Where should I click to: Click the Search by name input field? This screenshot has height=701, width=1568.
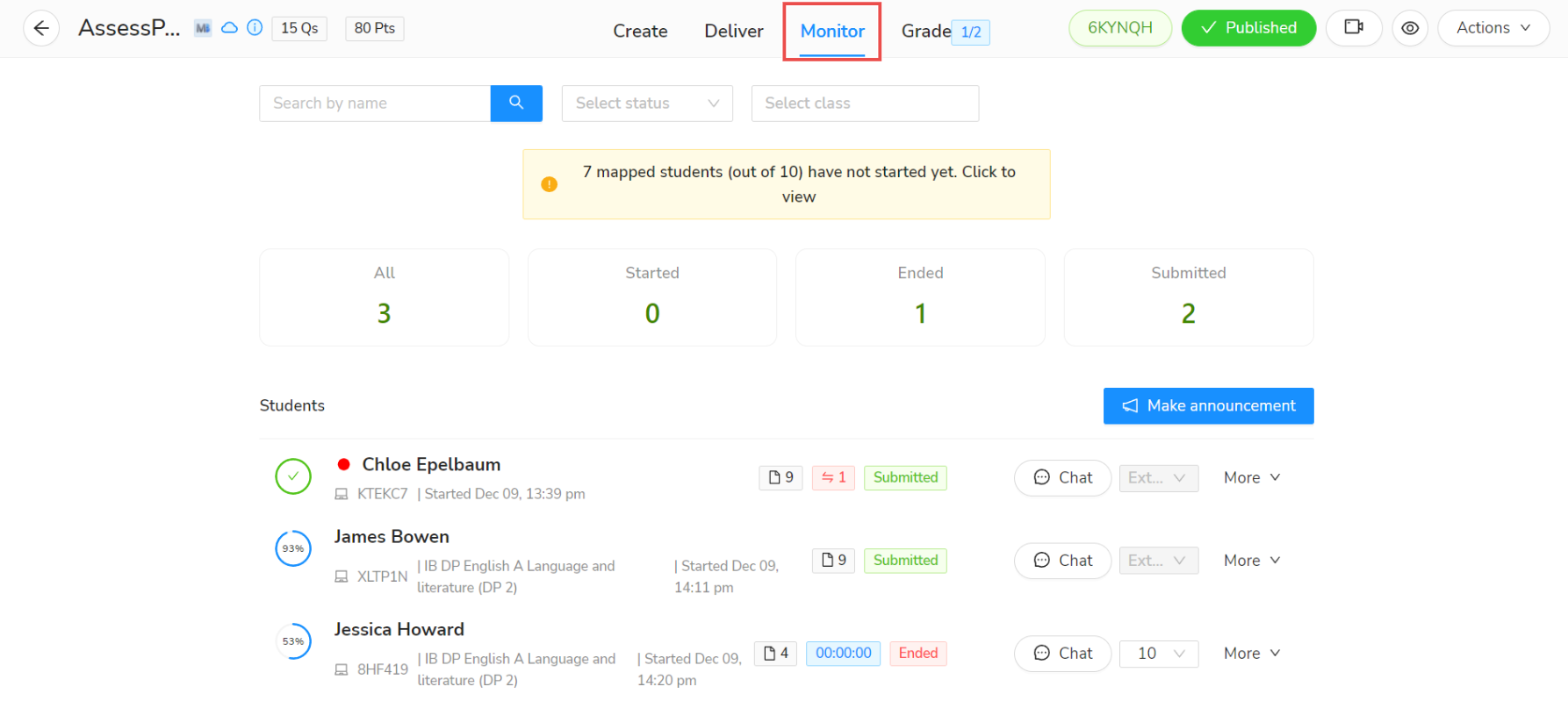pos(375,103)
